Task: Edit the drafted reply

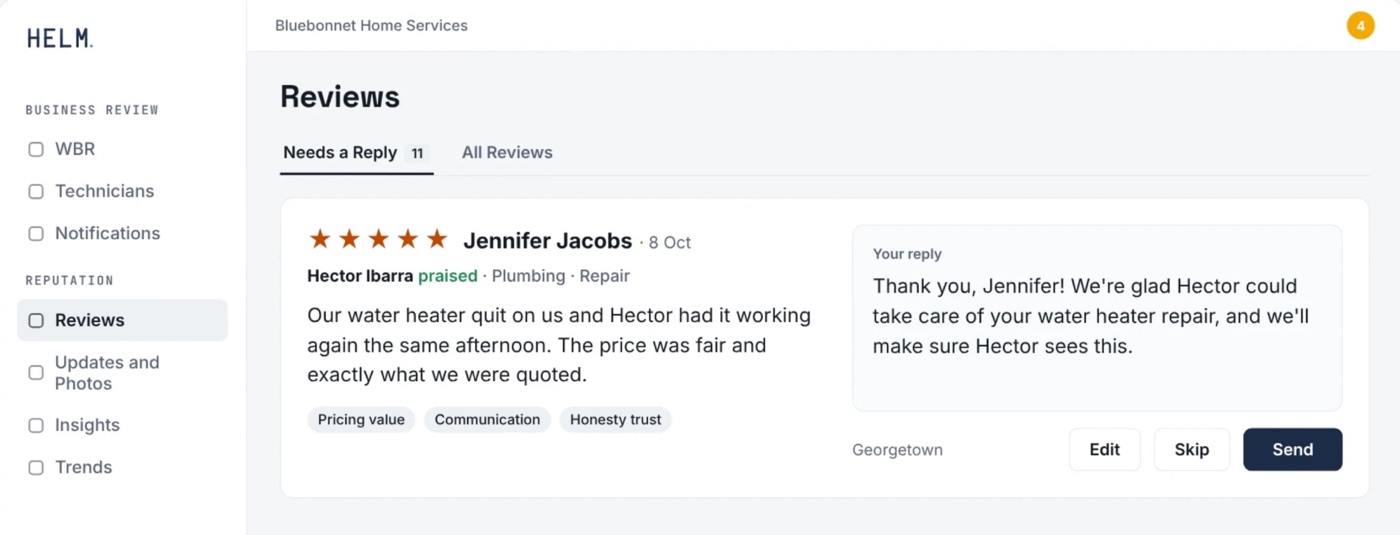Action: (1104, 449)
